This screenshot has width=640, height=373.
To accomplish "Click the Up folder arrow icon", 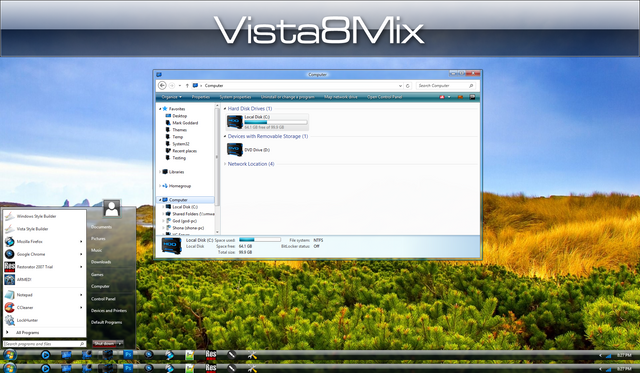I will tap(187, 85).
